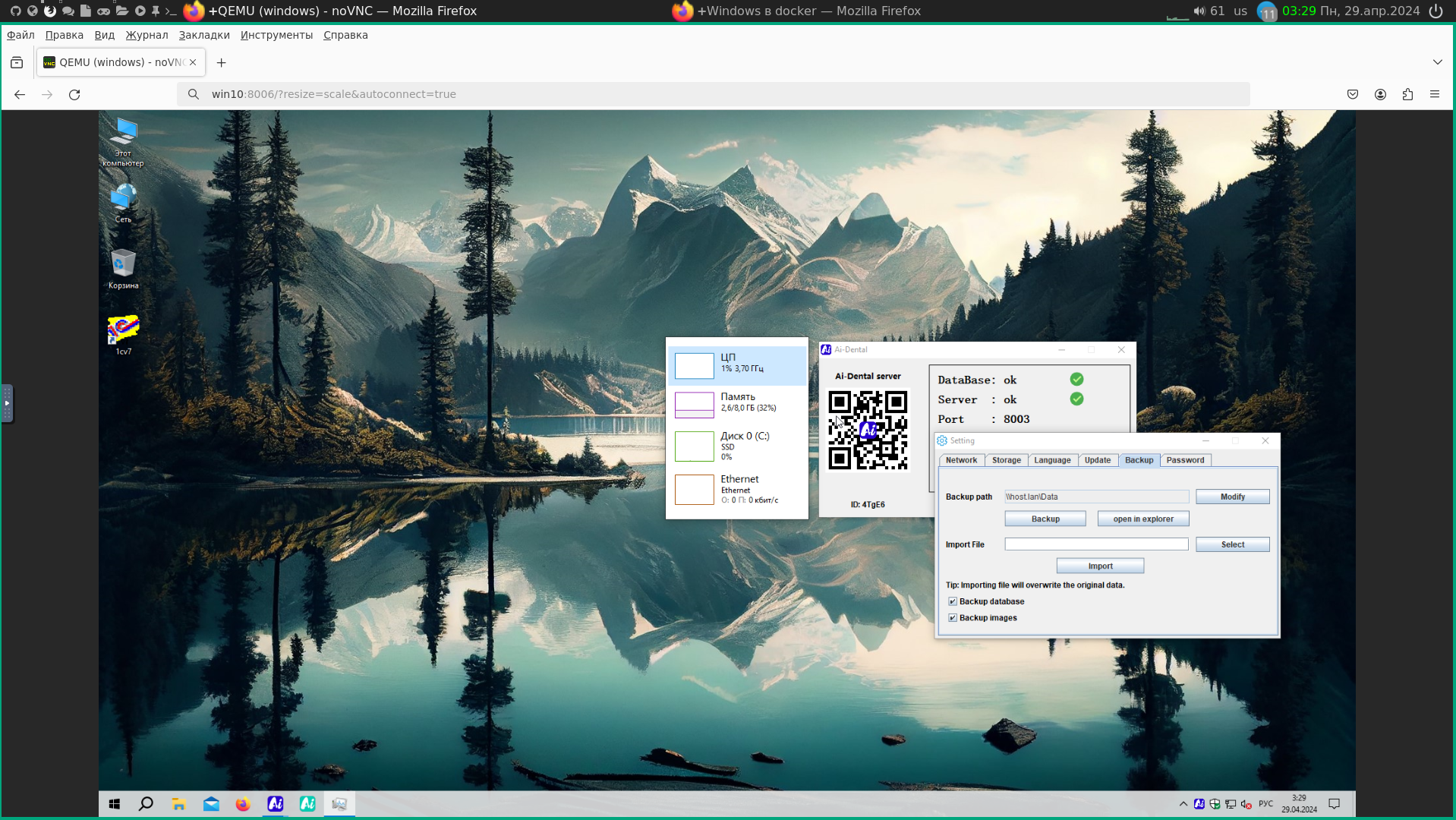
Task: Select the 'Диск 0 (C:)' performance item
Action: coord(737,446)
